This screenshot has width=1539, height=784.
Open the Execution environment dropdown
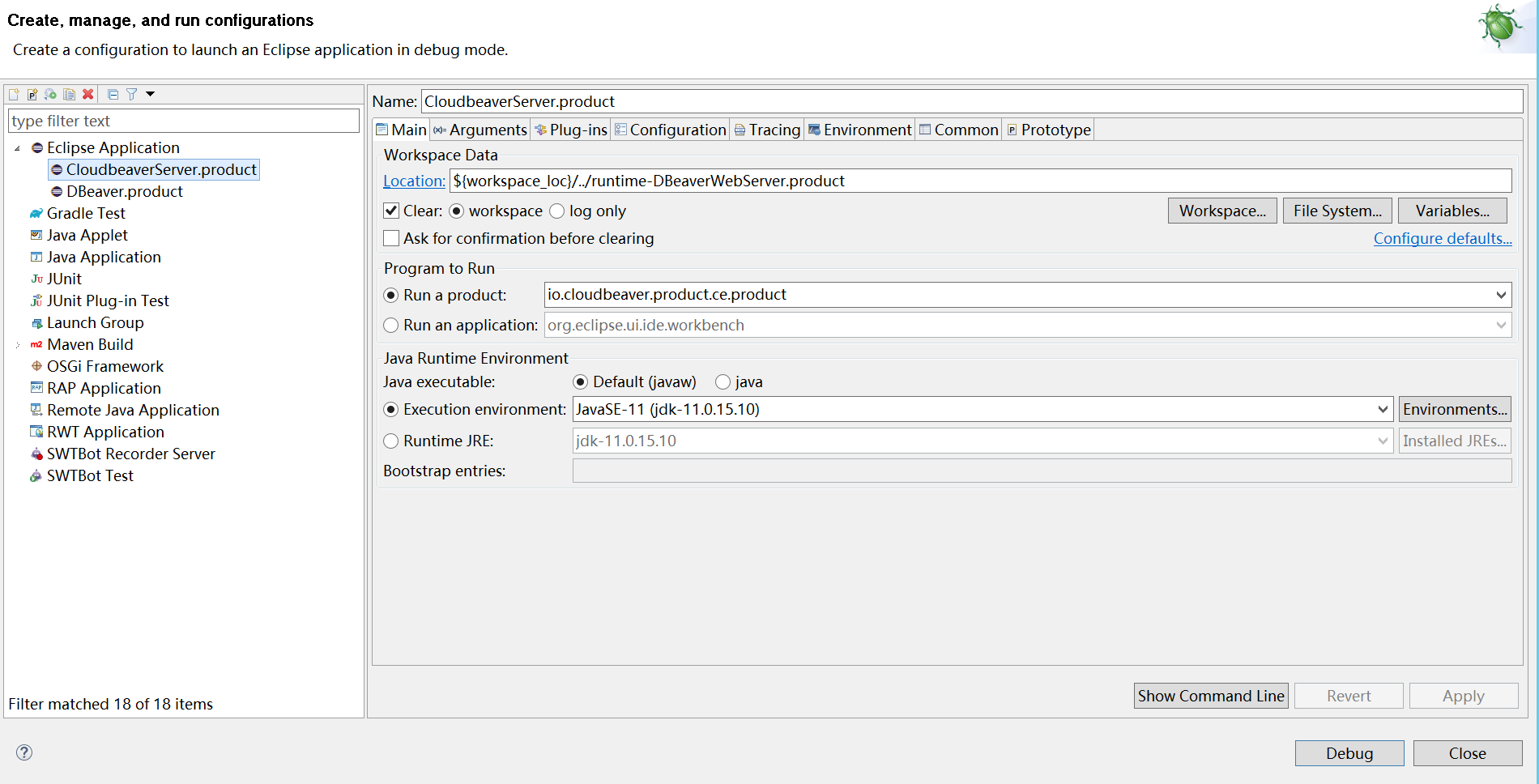(x=1383, y=409)
